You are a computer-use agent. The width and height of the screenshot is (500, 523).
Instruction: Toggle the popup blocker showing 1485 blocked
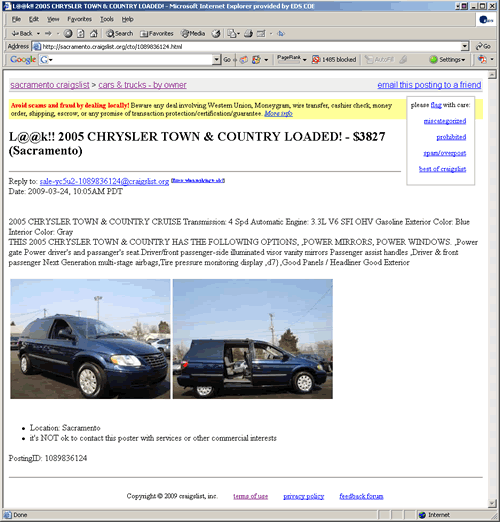pos(334,60)
